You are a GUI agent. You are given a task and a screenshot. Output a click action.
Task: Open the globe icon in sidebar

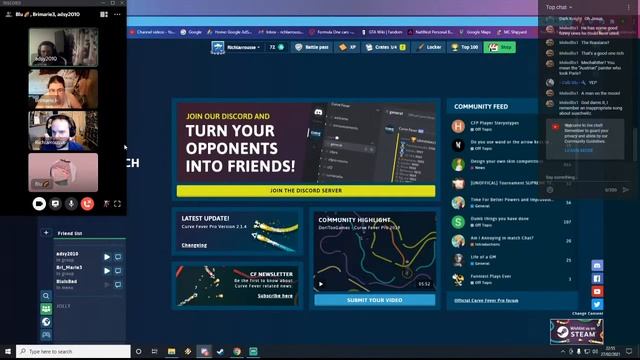(x=46, y=322)
